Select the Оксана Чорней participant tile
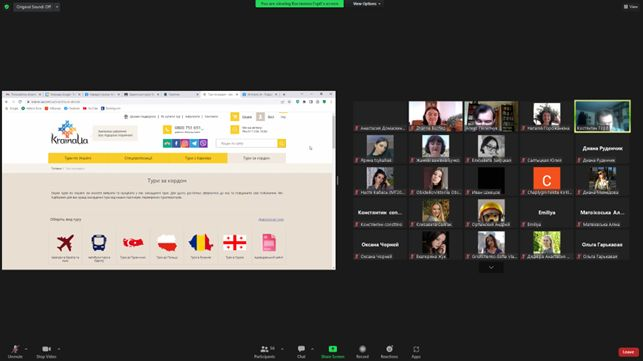 click(380, 244)
